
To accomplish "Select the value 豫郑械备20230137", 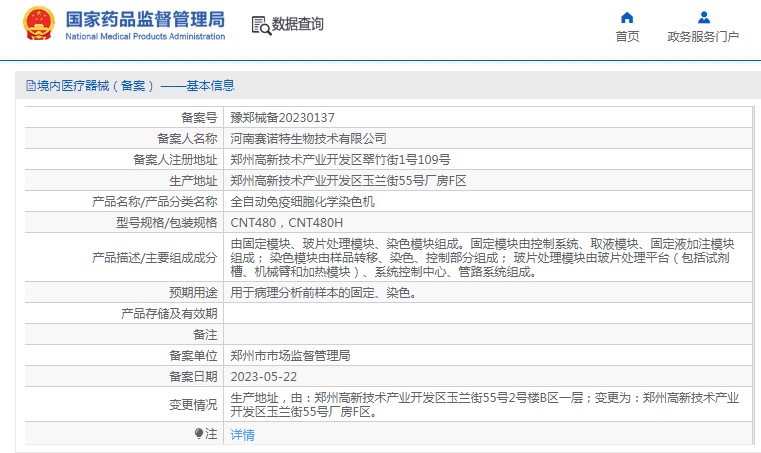I will (282, 117).
